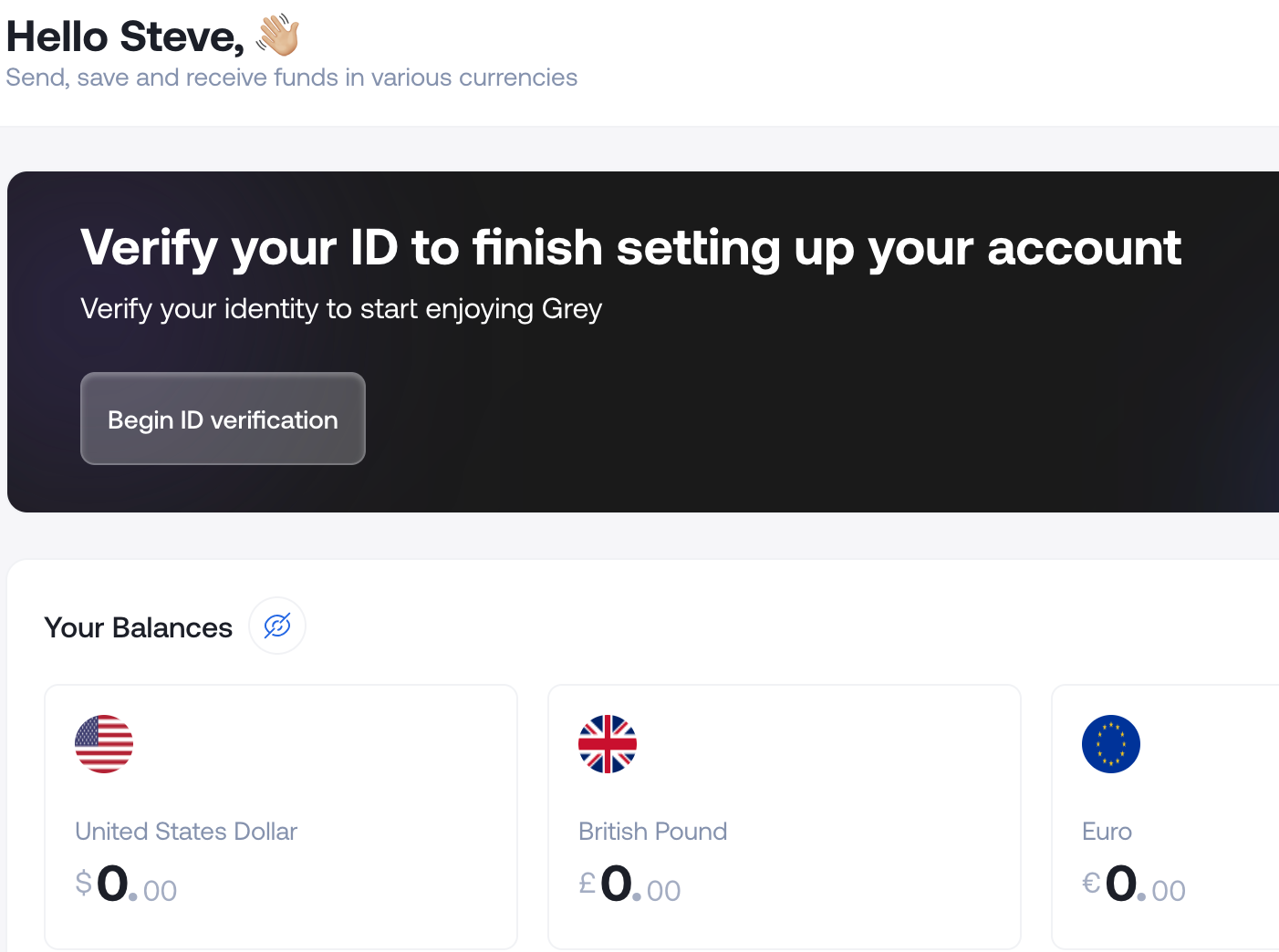The height and width of the screenshot is (952, 1279).
Task: Click the crossed-eye icon beside Your Balances
Action: (276, 626)
